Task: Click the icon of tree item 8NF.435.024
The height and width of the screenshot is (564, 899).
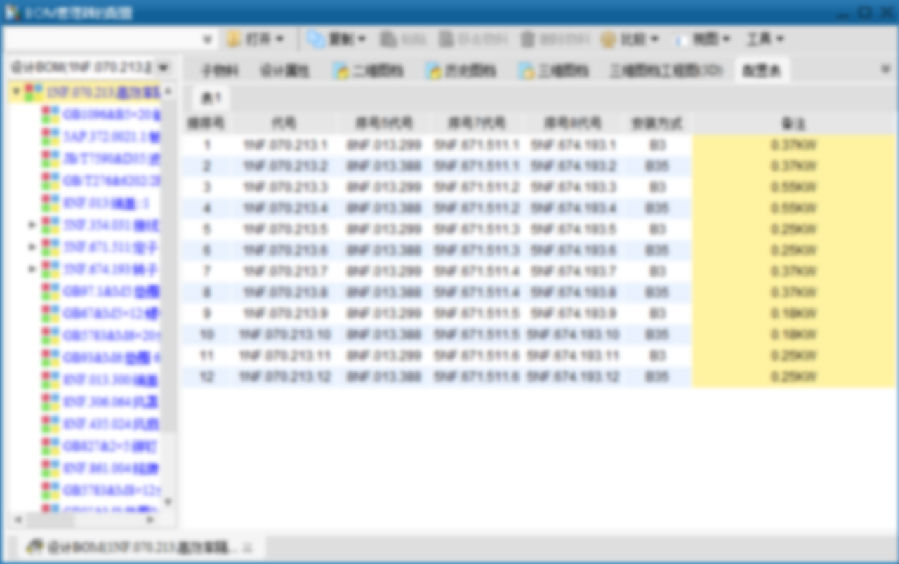Action: tap(50, 424)
